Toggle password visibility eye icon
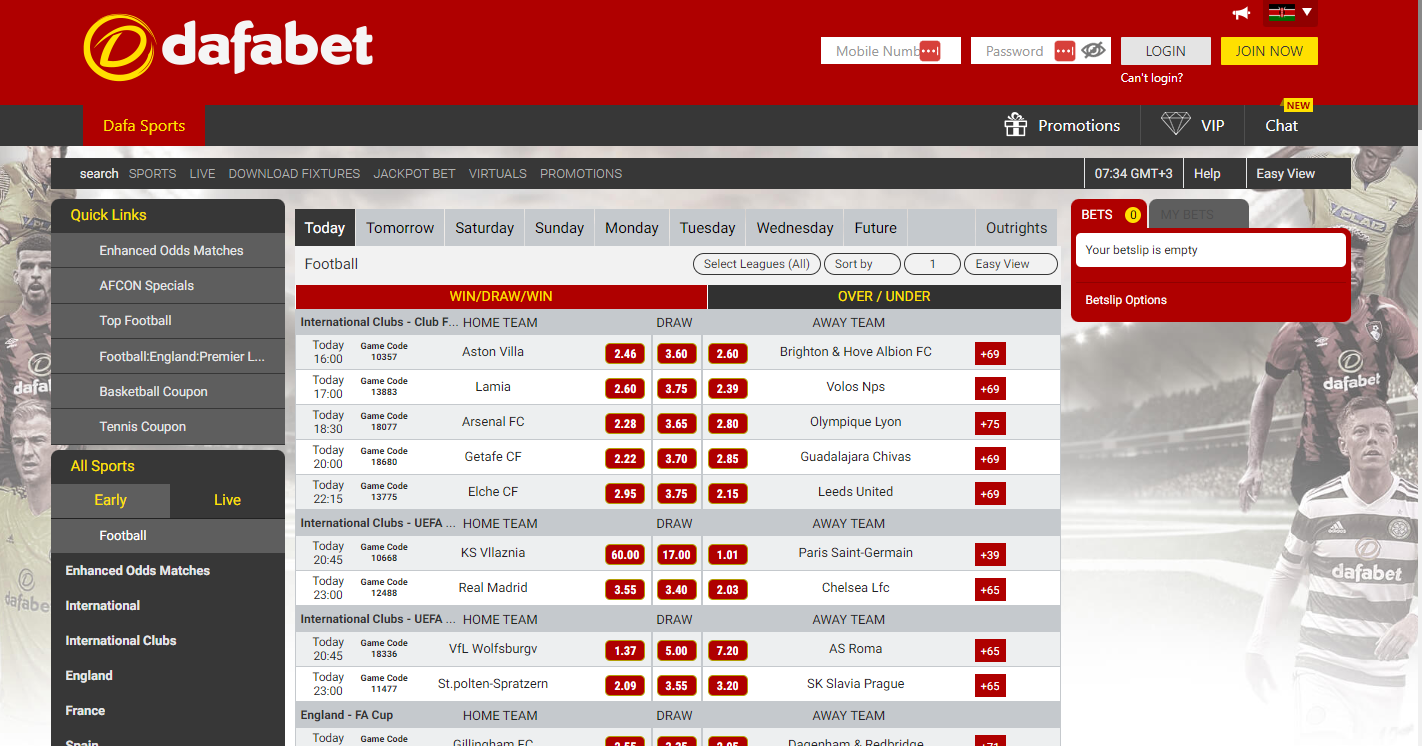The image size is (1422, 746). [1093, 50]
